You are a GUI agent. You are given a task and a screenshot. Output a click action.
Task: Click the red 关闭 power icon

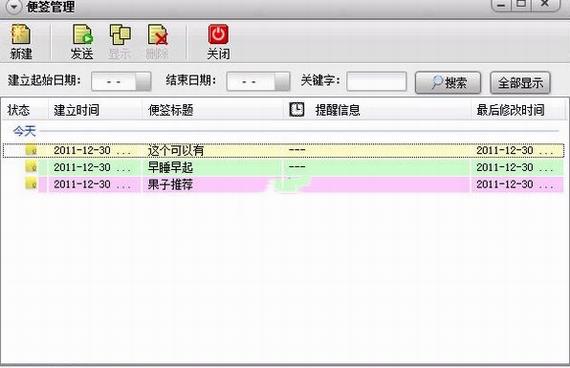tap(218, 34)
